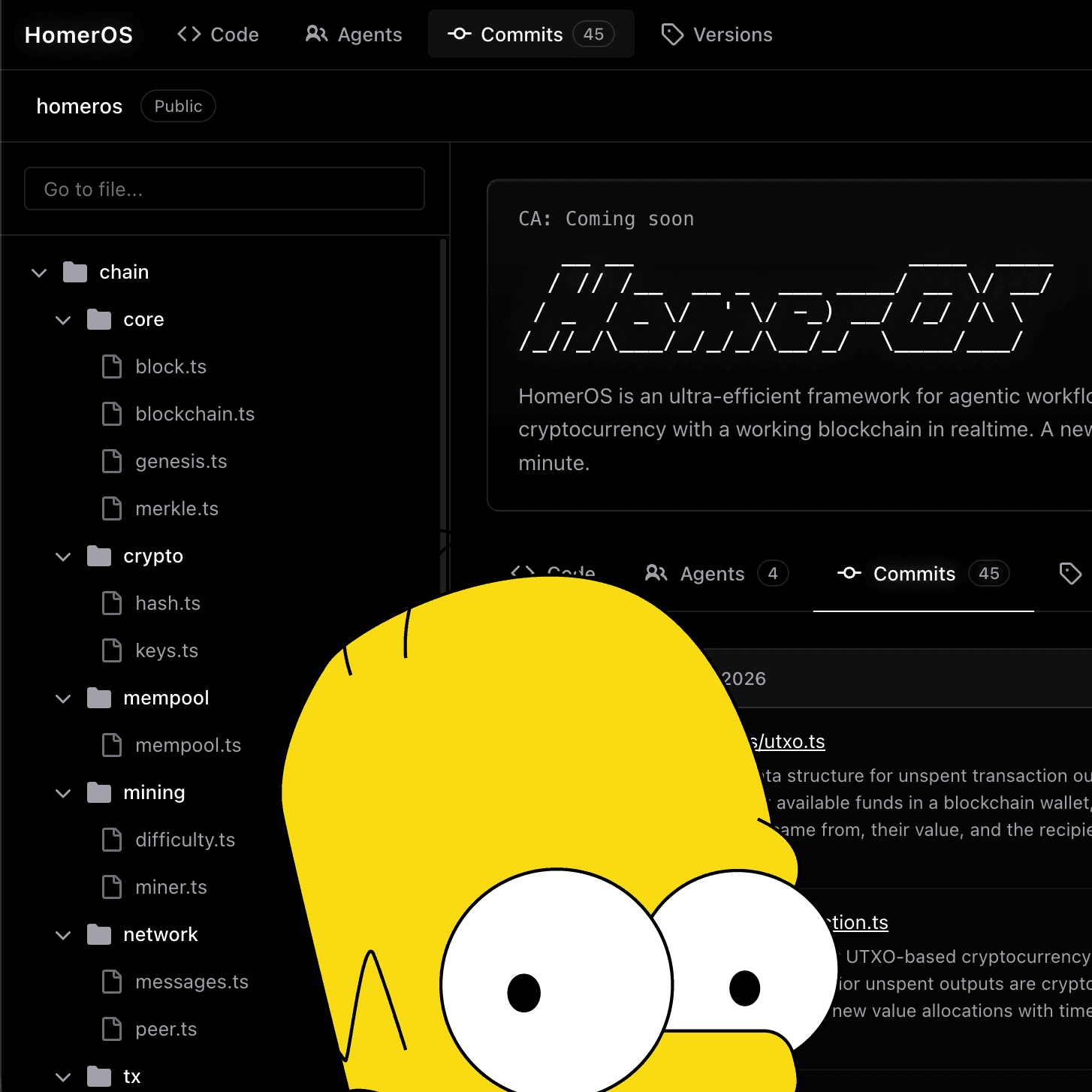Click the folder icon next to chain
Image resolution: width=1092 pixels, height=1092 pixels.
74,272
